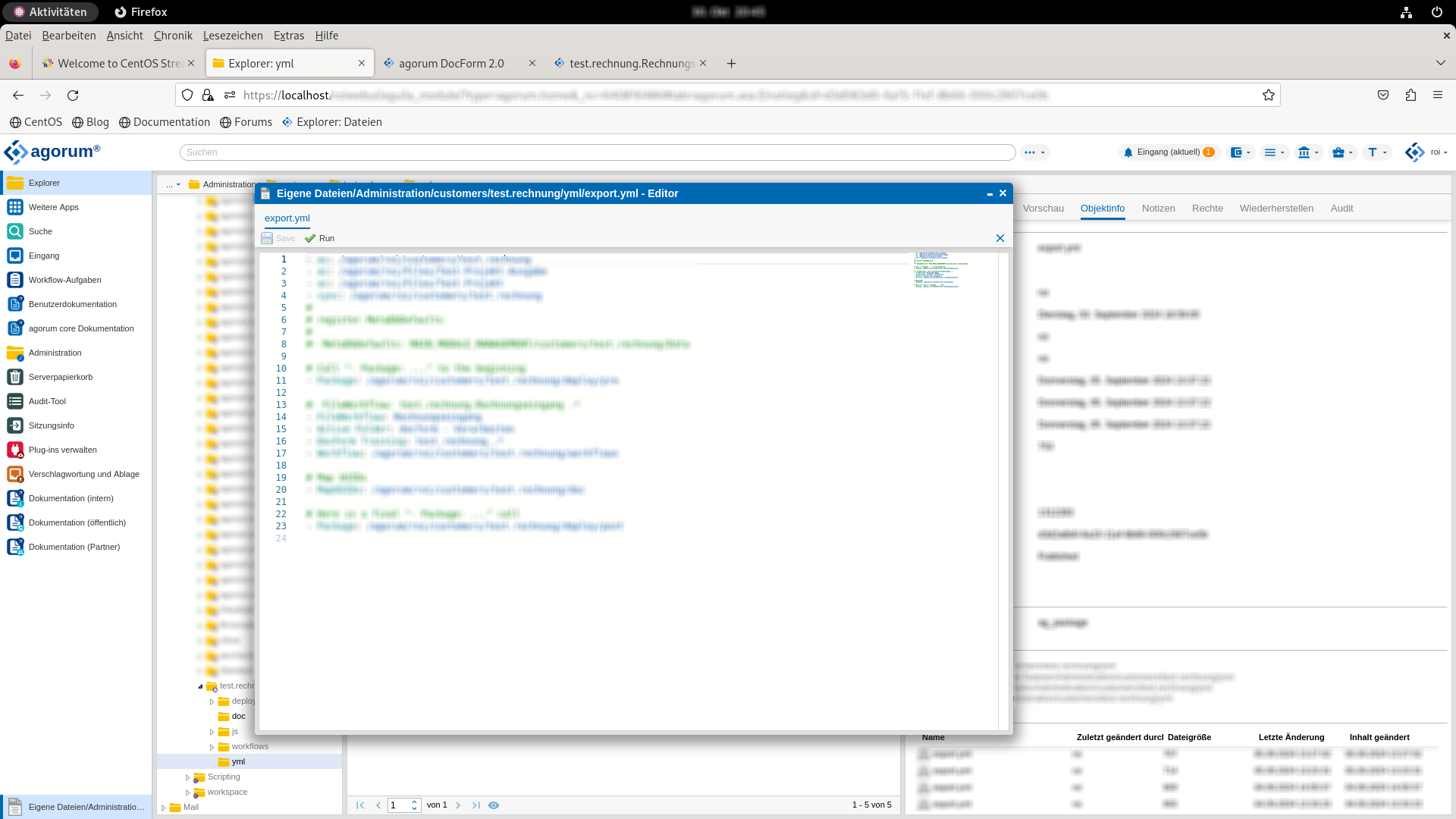Image resolution: width=1456 pixels, height=819 pixels.
Task: Select the doc folder in tree
Action: (238, 716)
